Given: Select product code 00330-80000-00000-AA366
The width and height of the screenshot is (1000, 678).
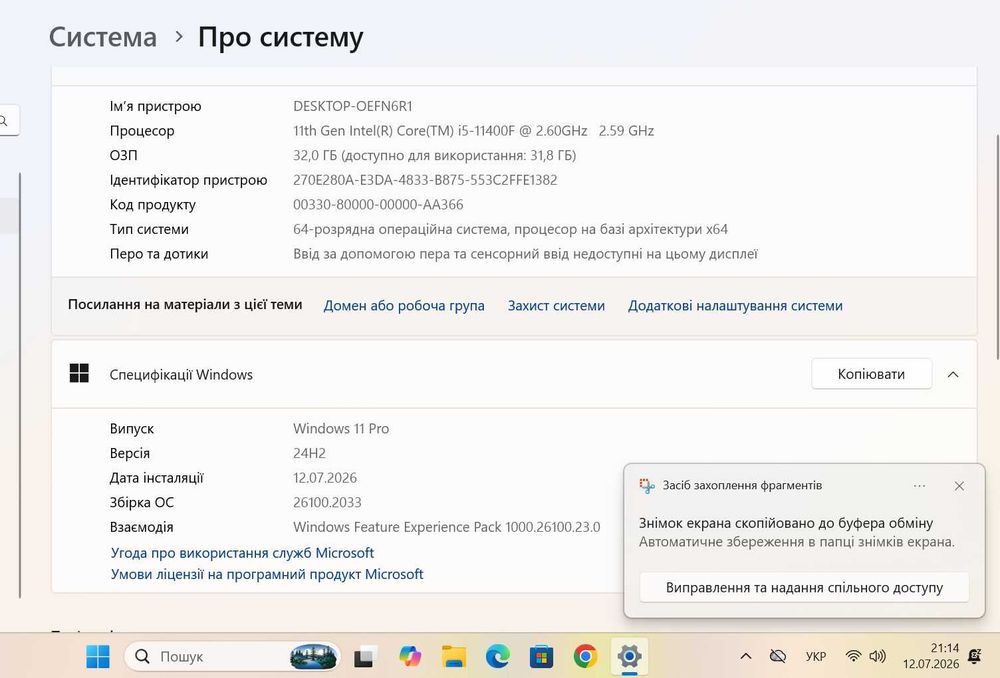Looking at the screenshot, I should [x=378, y=205].
